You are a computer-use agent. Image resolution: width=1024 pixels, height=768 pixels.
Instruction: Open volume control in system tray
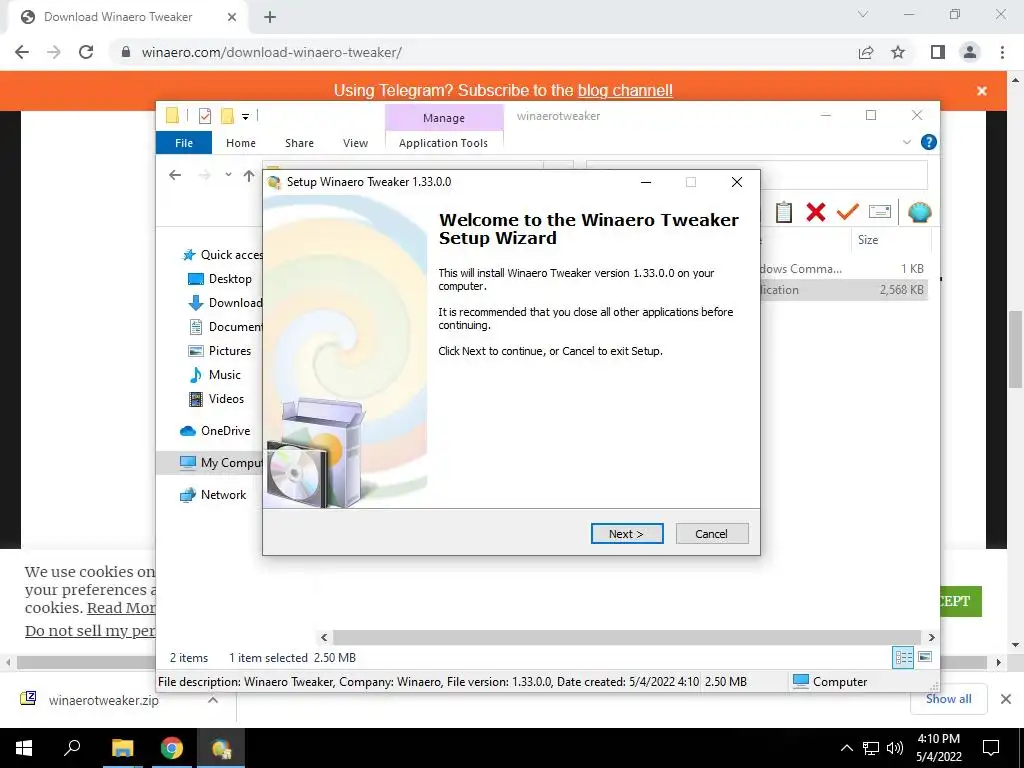[x=895, y=748]
